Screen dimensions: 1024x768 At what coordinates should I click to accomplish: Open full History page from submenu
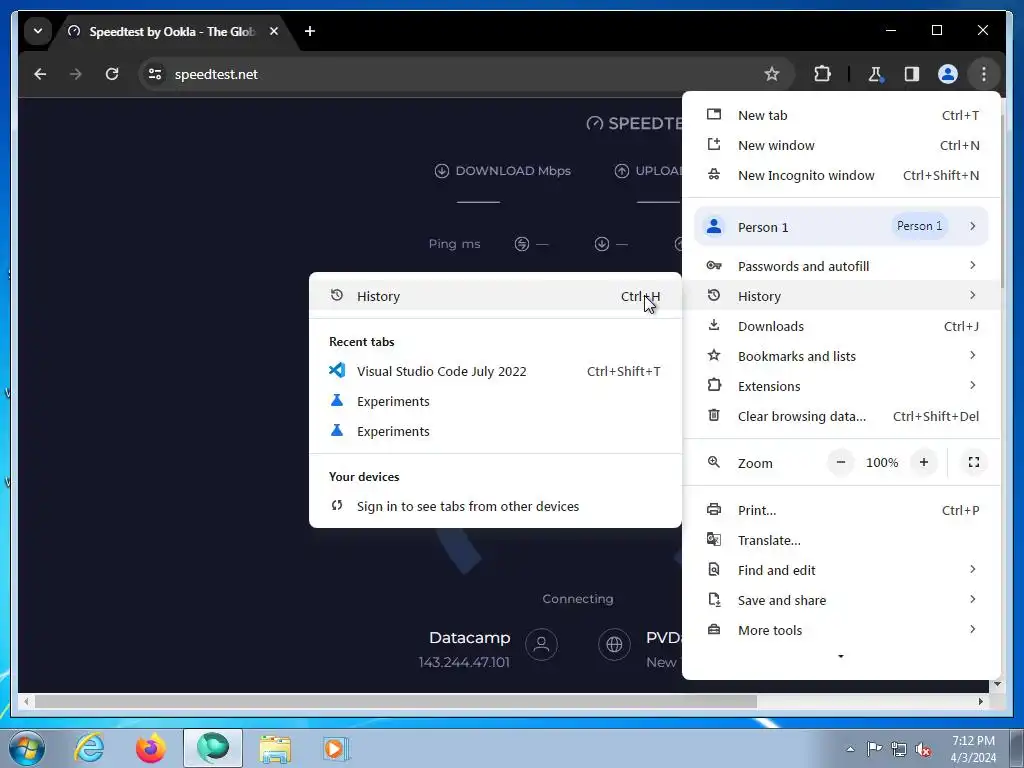pyautogui.click(x=495, y=296)
